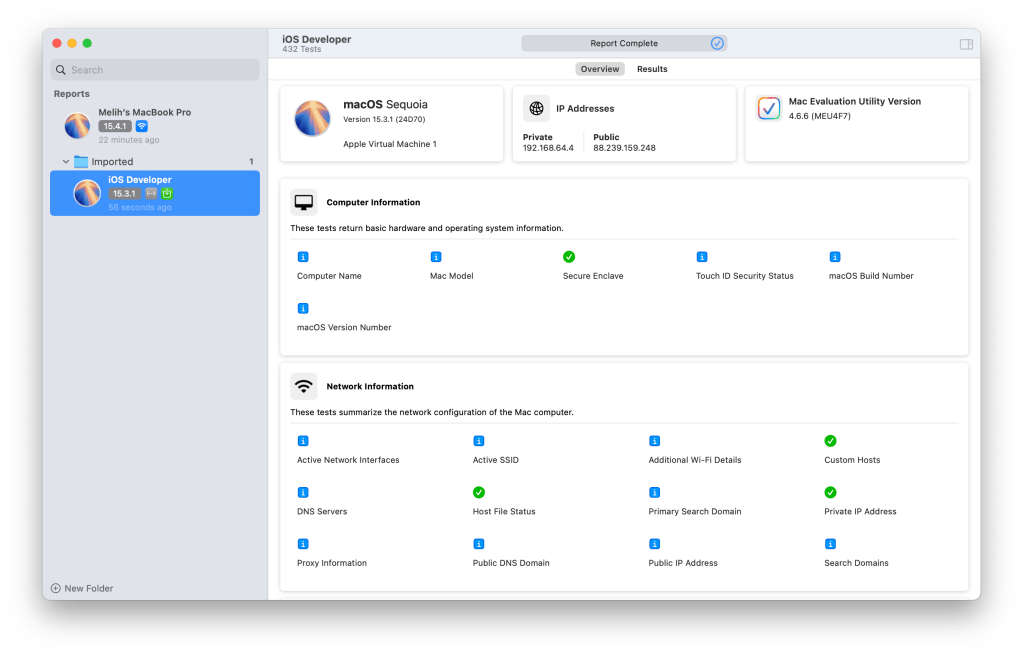Click the Report Complete progress bar

coord(624,44)
